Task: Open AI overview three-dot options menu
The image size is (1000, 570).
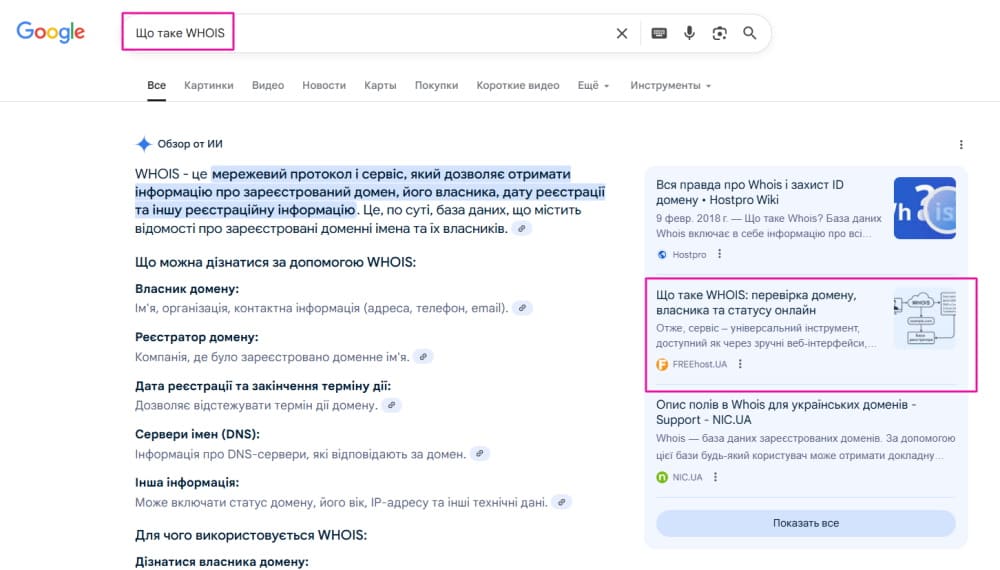Action: tap(961, 145)
